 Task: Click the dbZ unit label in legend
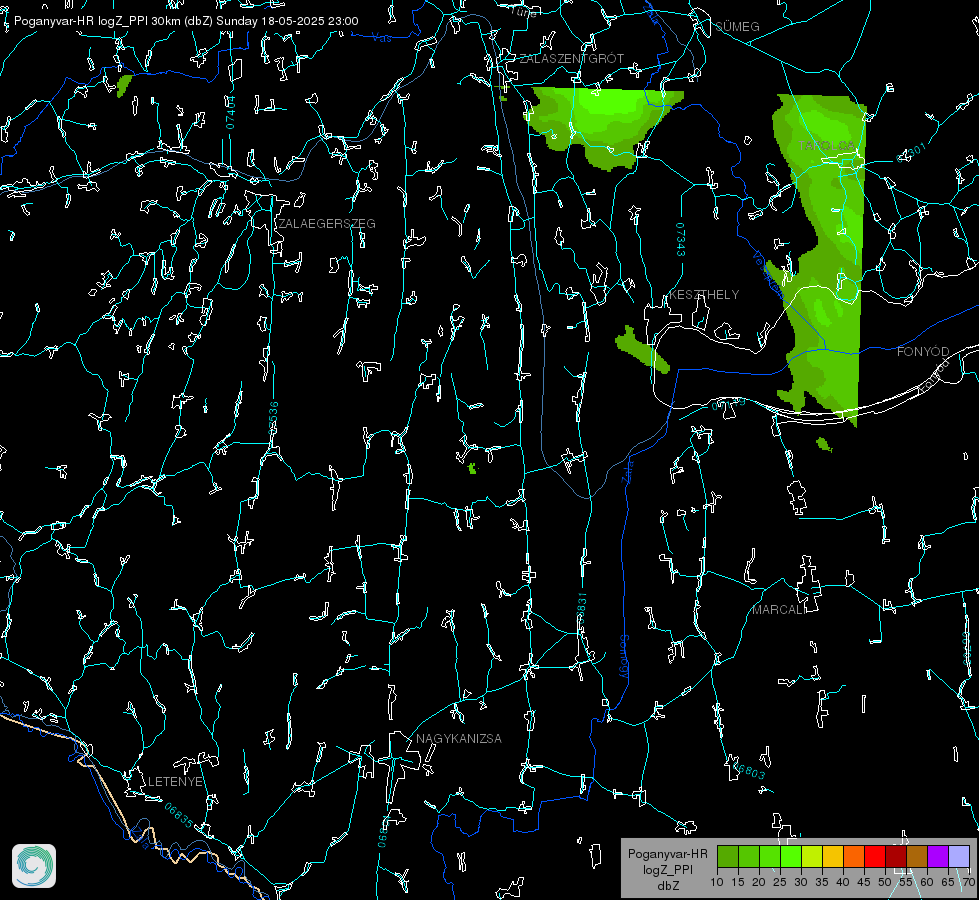pos(668,886)
